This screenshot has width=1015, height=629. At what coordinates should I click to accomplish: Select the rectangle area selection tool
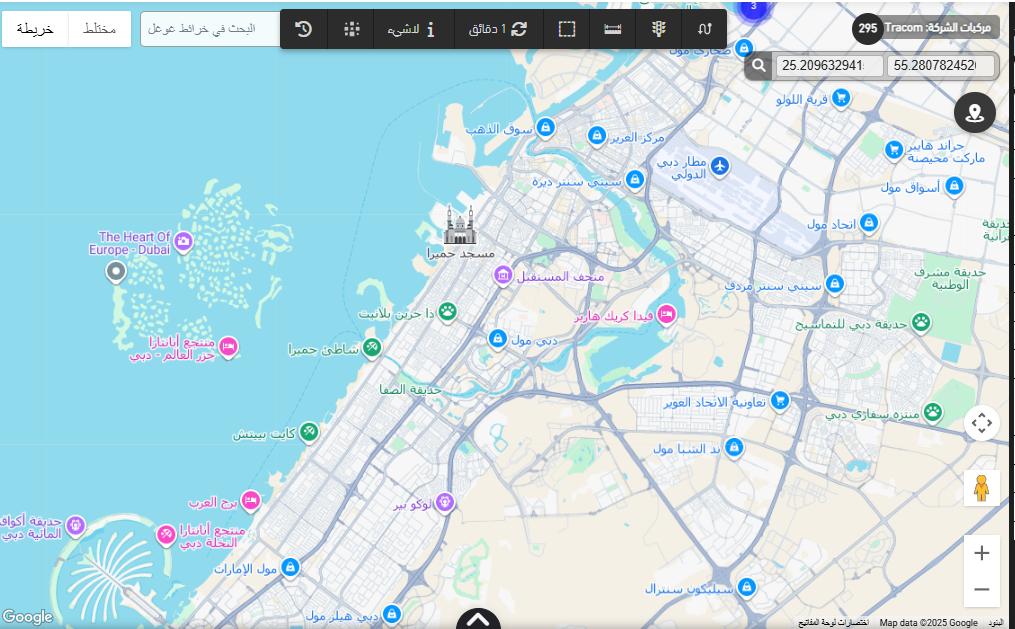pyautogui.click(x=567, y=29)
